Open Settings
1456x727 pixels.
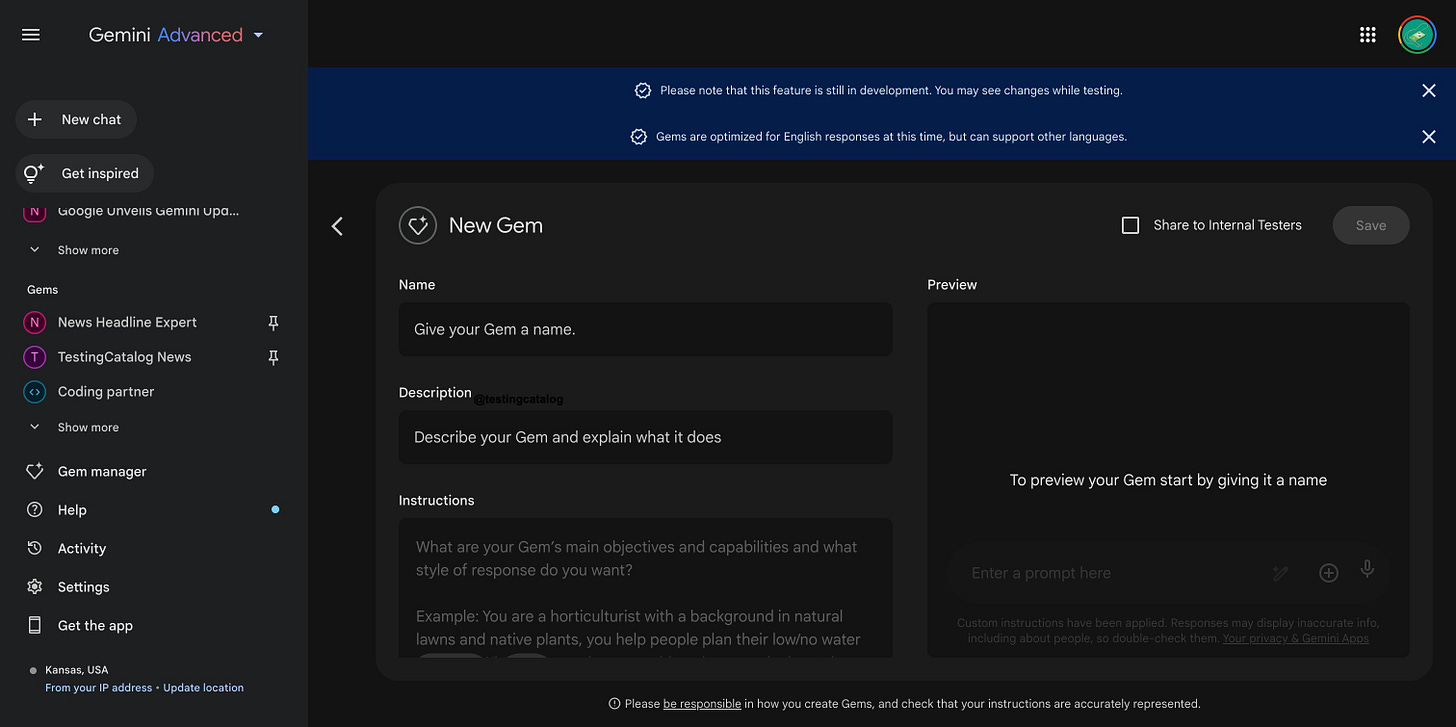pos(84,587)
